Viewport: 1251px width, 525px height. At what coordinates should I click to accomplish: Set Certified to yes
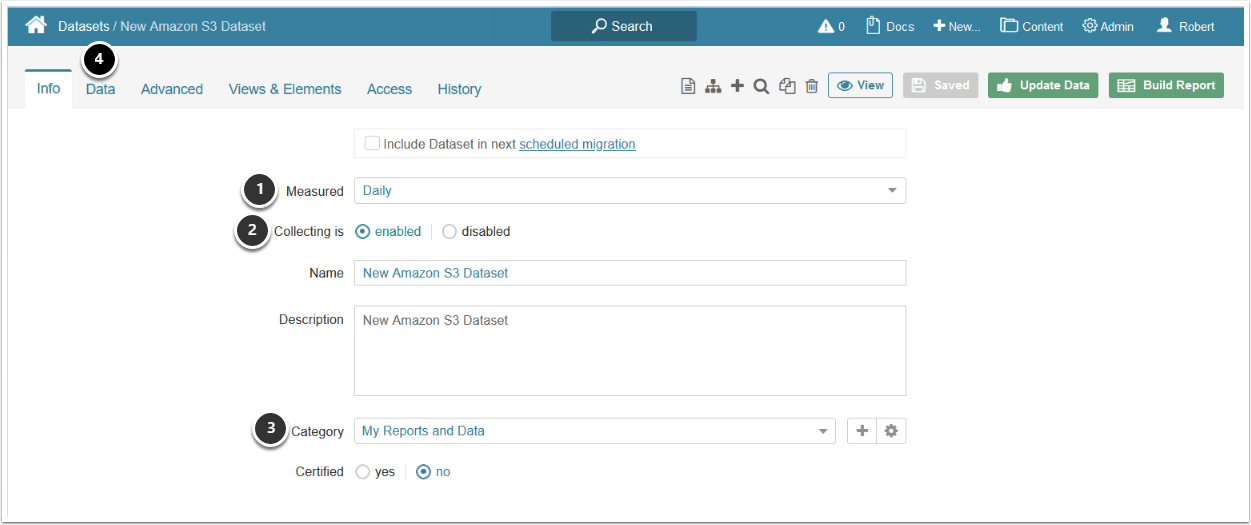pos(363,472)
